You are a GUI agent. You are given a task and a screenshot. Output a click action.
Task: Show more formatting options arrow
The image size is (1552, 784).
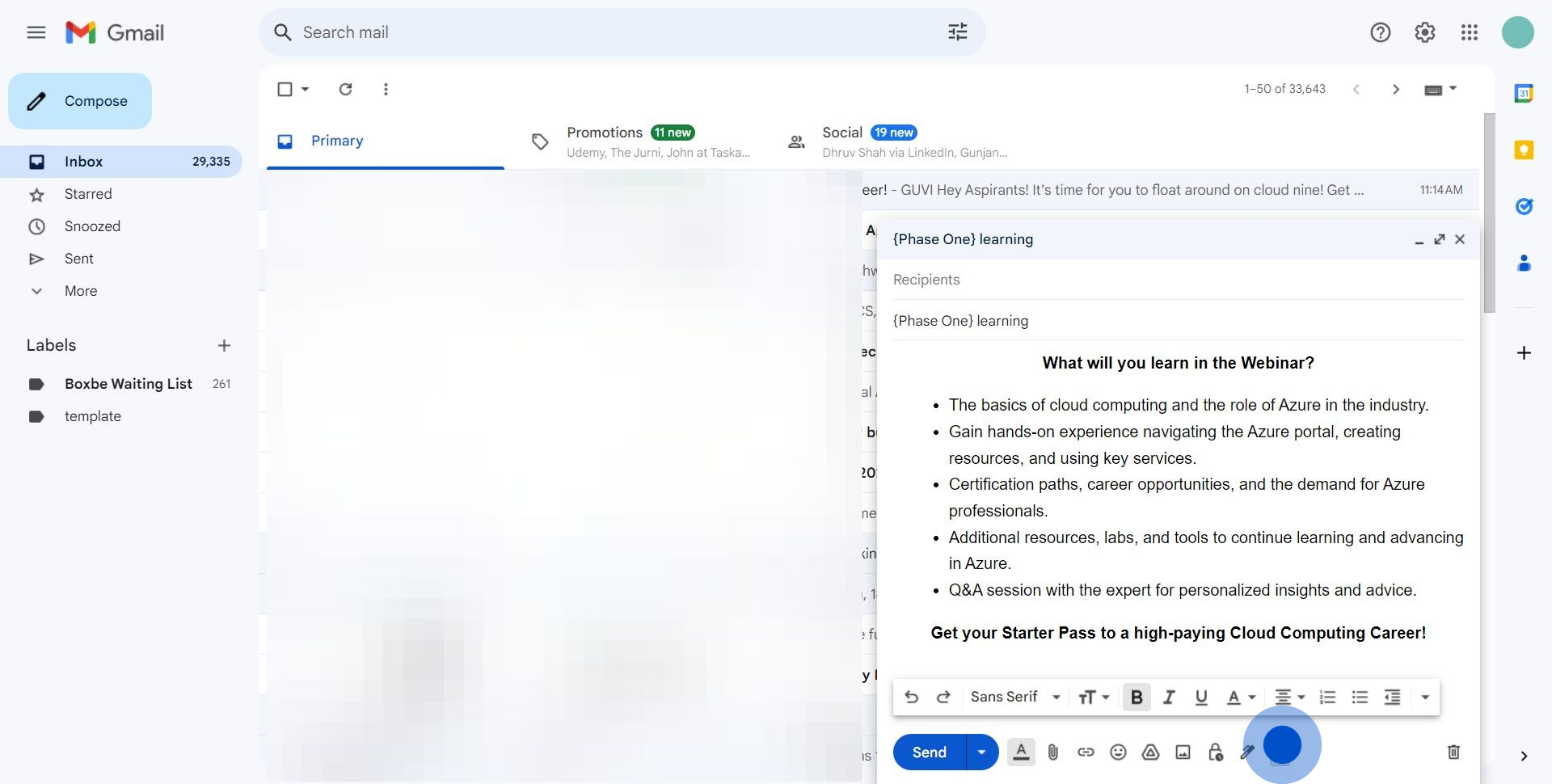(1424, 697)
